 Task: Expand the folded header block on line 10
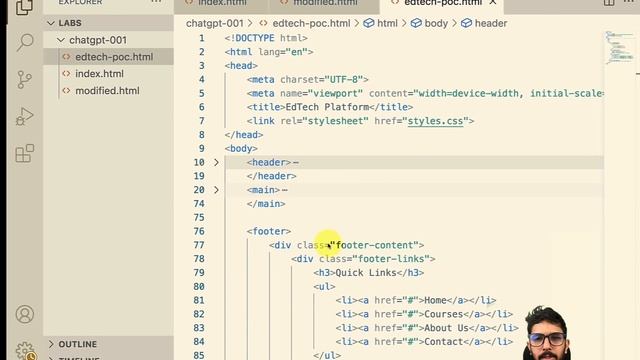[x=216, y=162]
